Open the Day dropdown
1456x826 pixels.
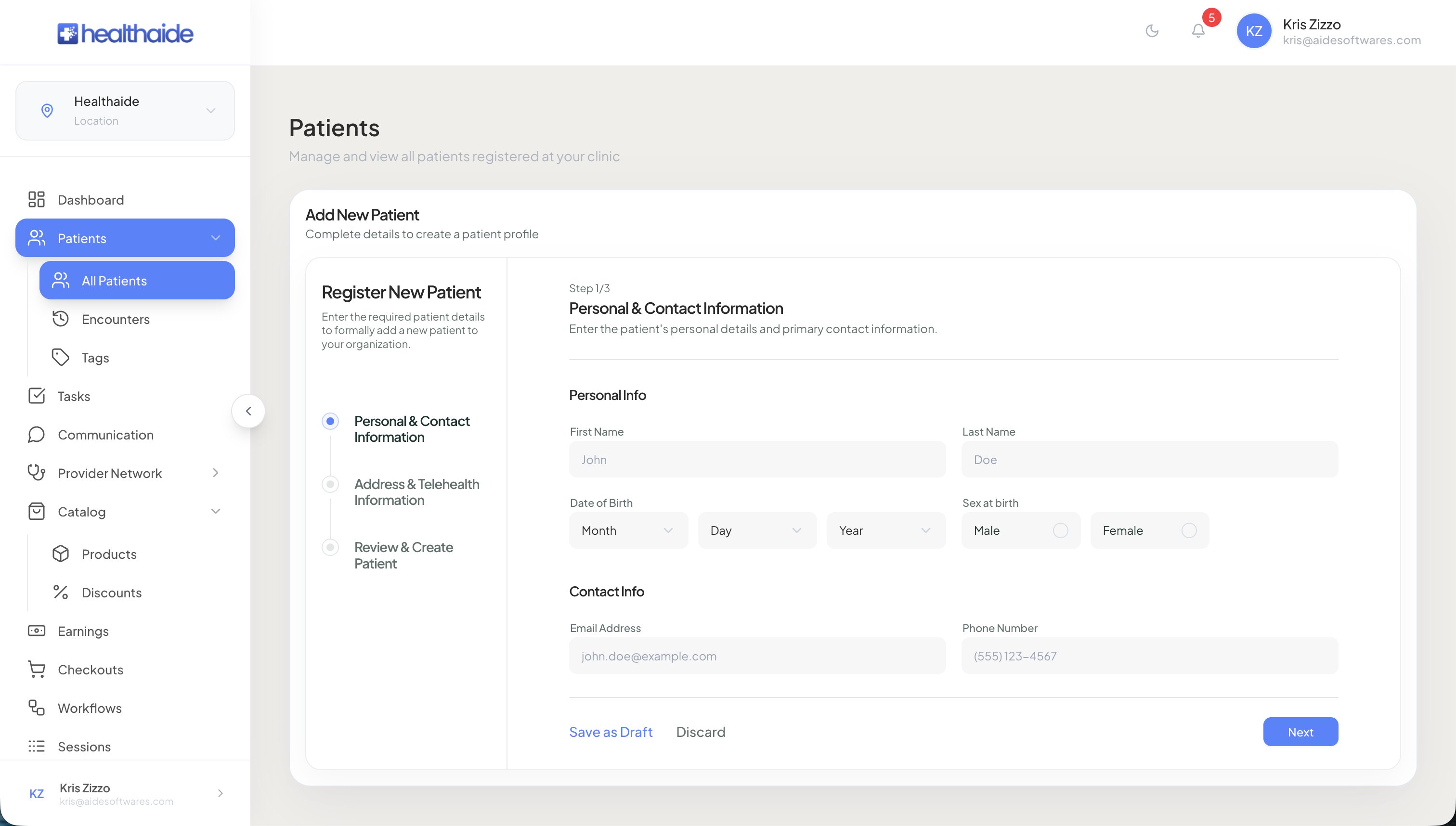(x=757, y=530)
